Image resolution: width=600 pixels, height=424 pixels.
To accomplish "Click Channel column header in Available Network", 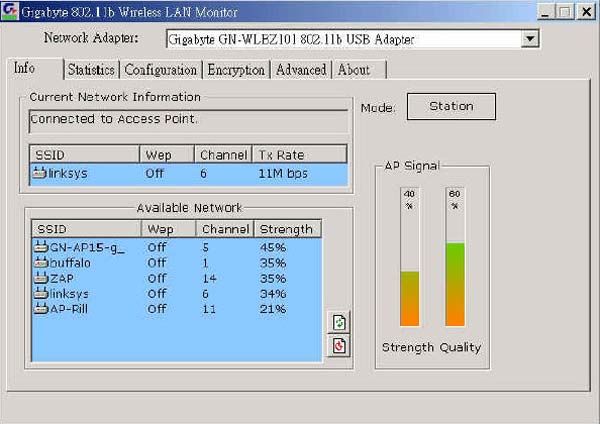I will point(225,229).
